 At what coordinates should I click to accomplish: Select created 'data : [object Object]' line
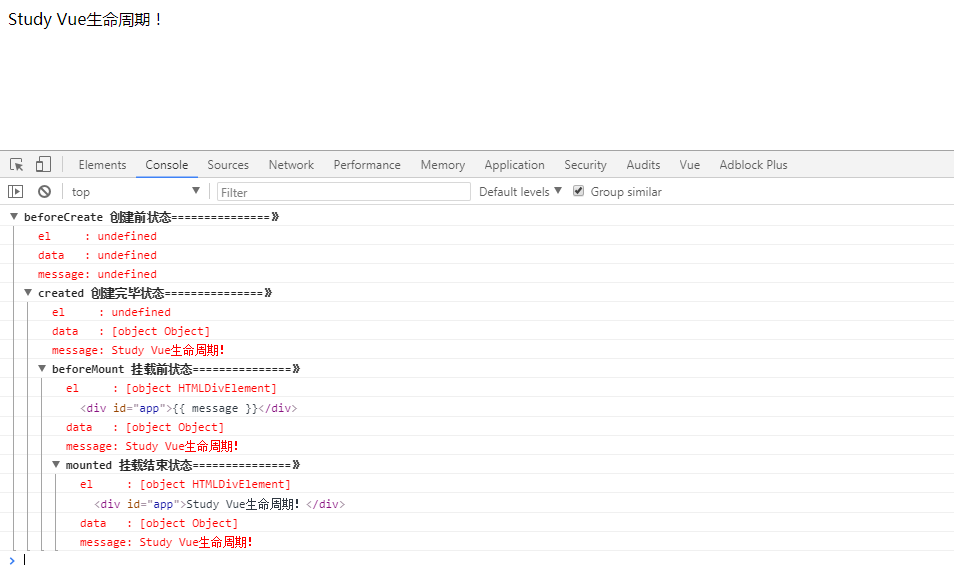(x=131, y=331)
